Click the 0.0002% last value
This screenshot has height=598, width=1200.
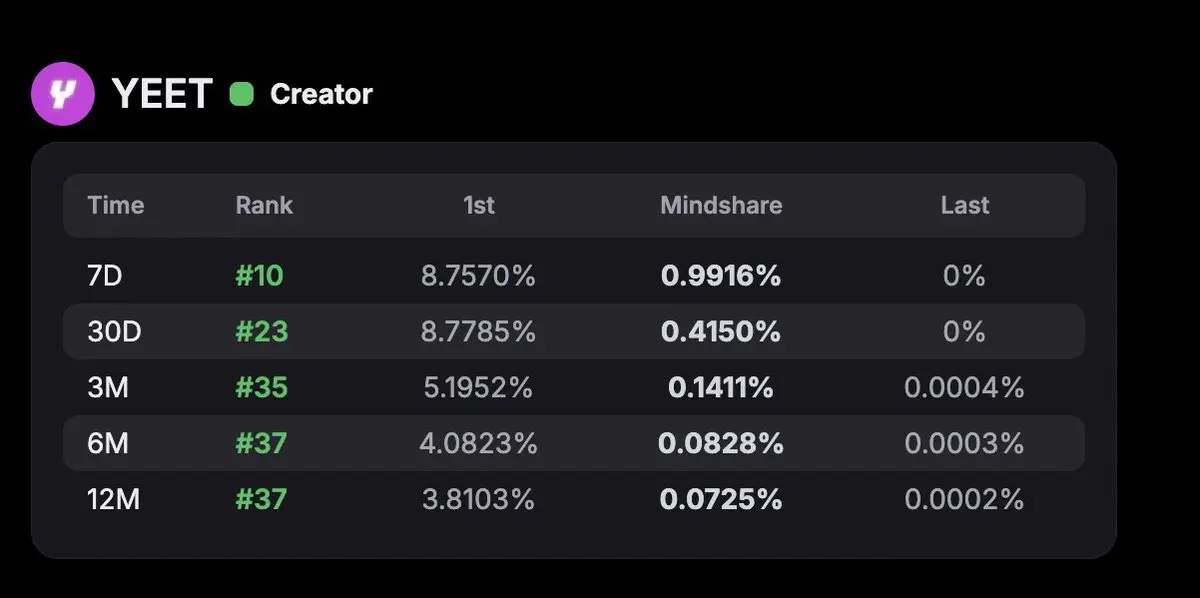pos(964,499)
